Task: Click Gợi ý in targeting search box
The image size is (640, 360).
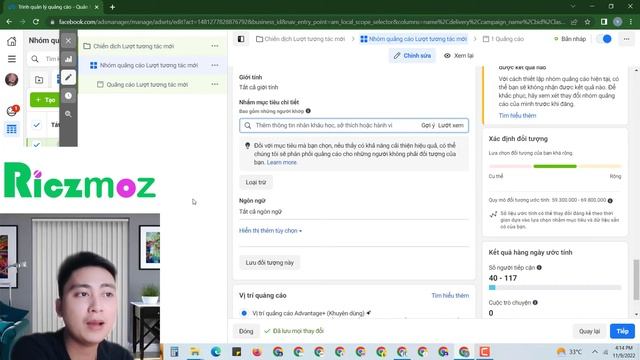Action: [428, 125]
